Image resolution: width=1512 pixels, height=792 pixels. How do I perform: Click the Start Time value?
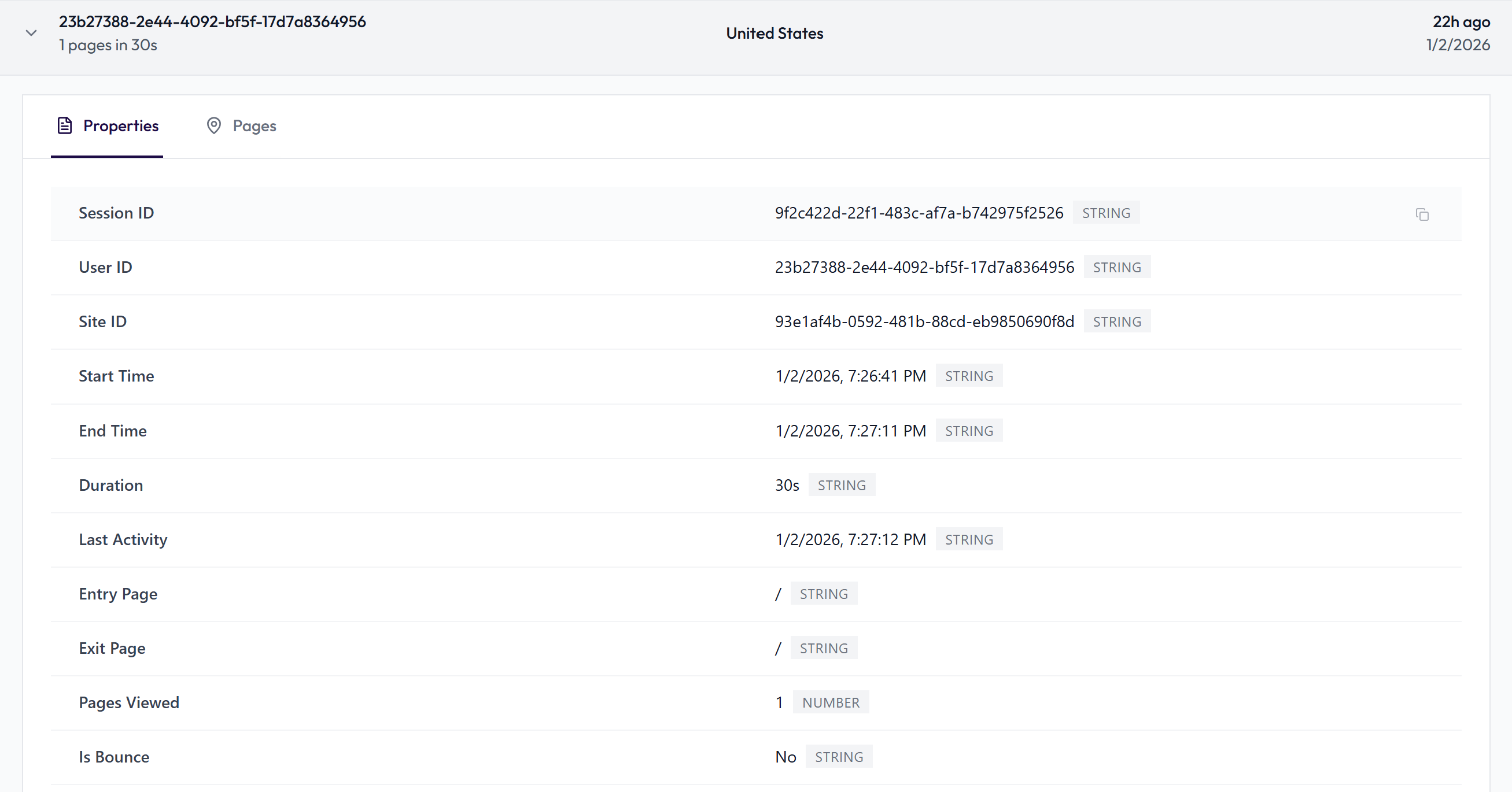point(850,375)
